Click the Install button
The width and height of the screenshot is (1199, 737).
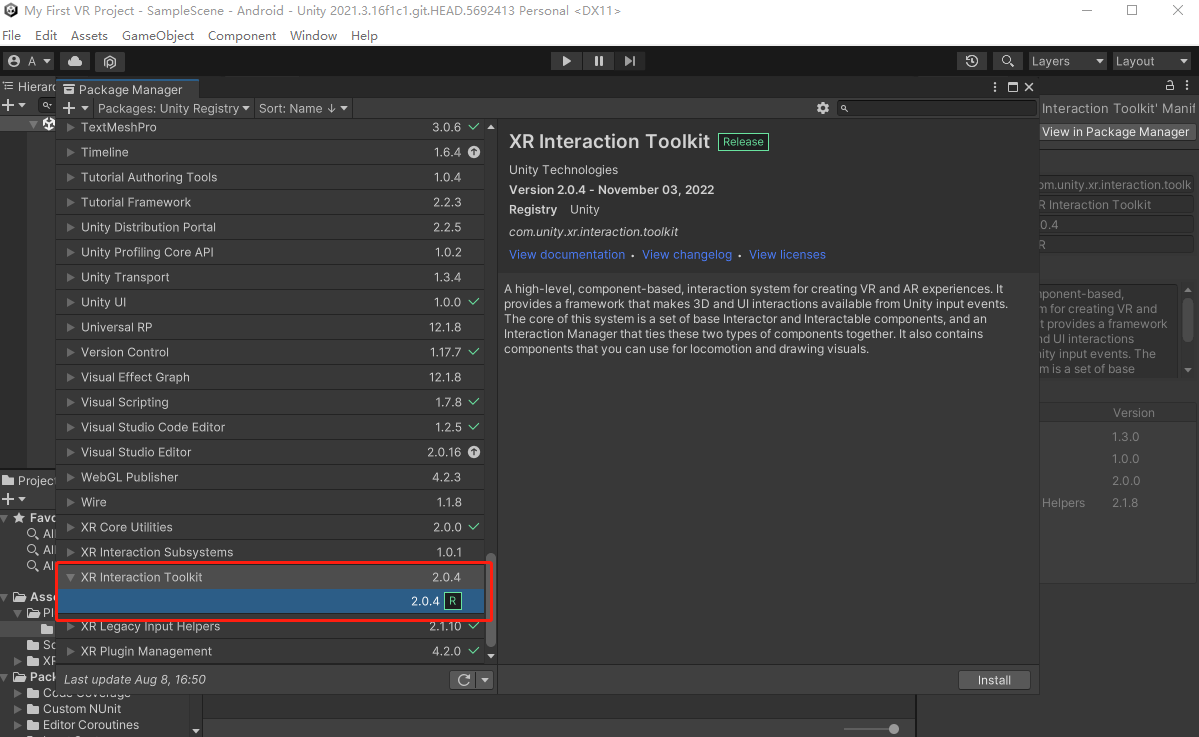pos(993,680)
